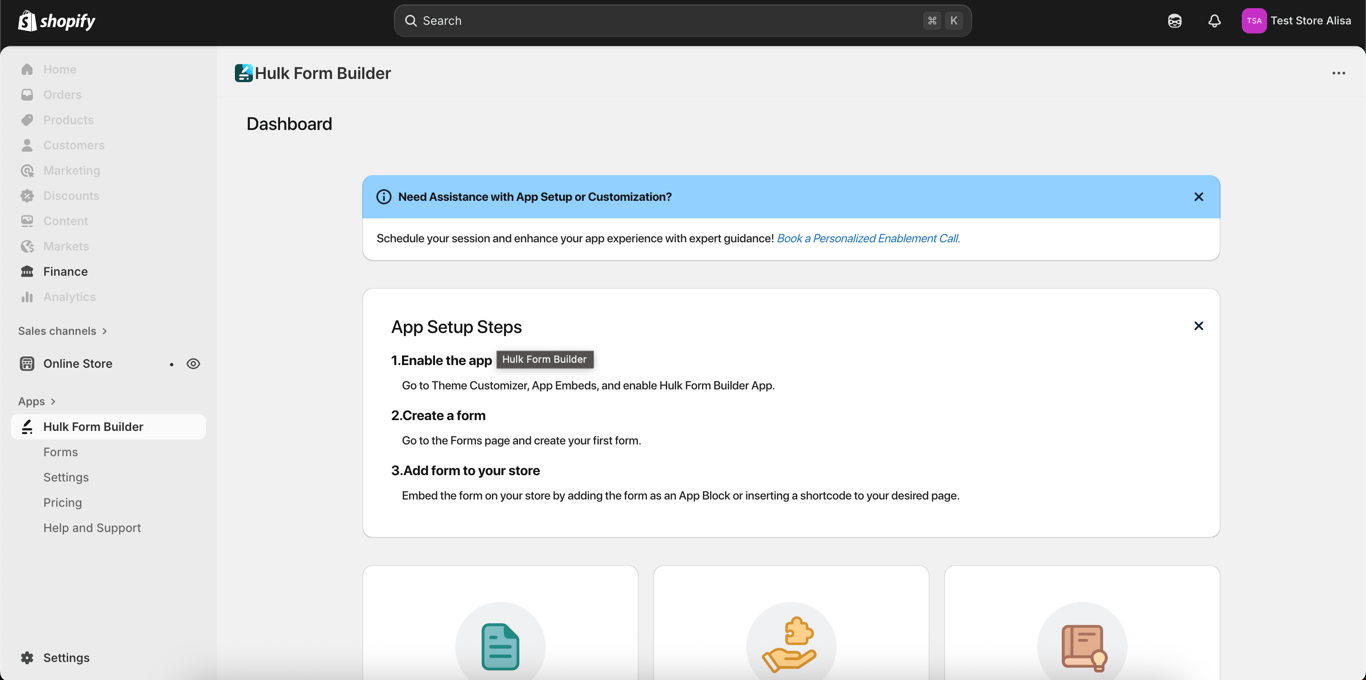Viewport: 1366px width, 680px height.
Task: Click the '1.Enable the app' step heading
Action: (441, 361)
